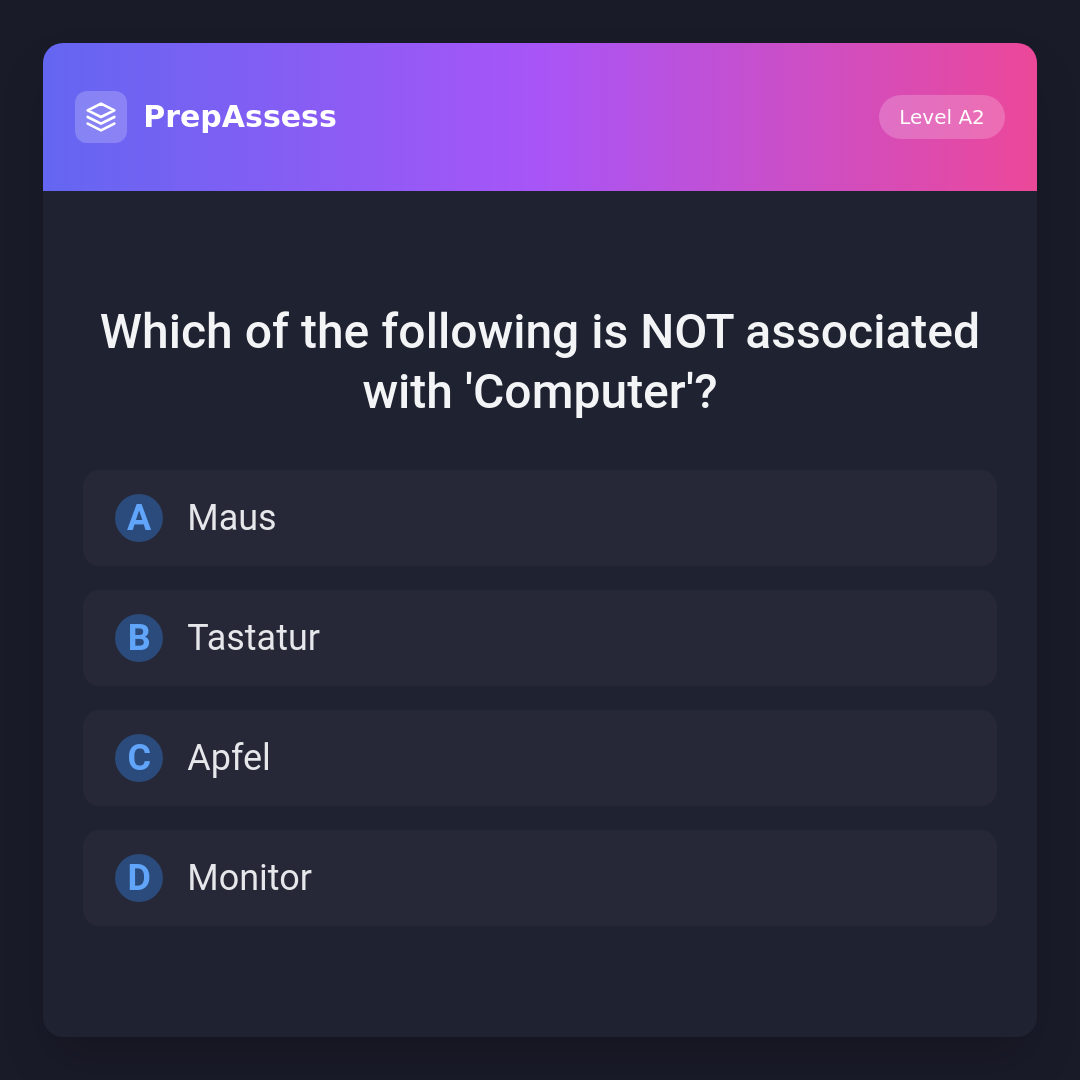Click the word NOT in the question
This screenshot has height=1080, width=1080.
click(x=687, y=332)
